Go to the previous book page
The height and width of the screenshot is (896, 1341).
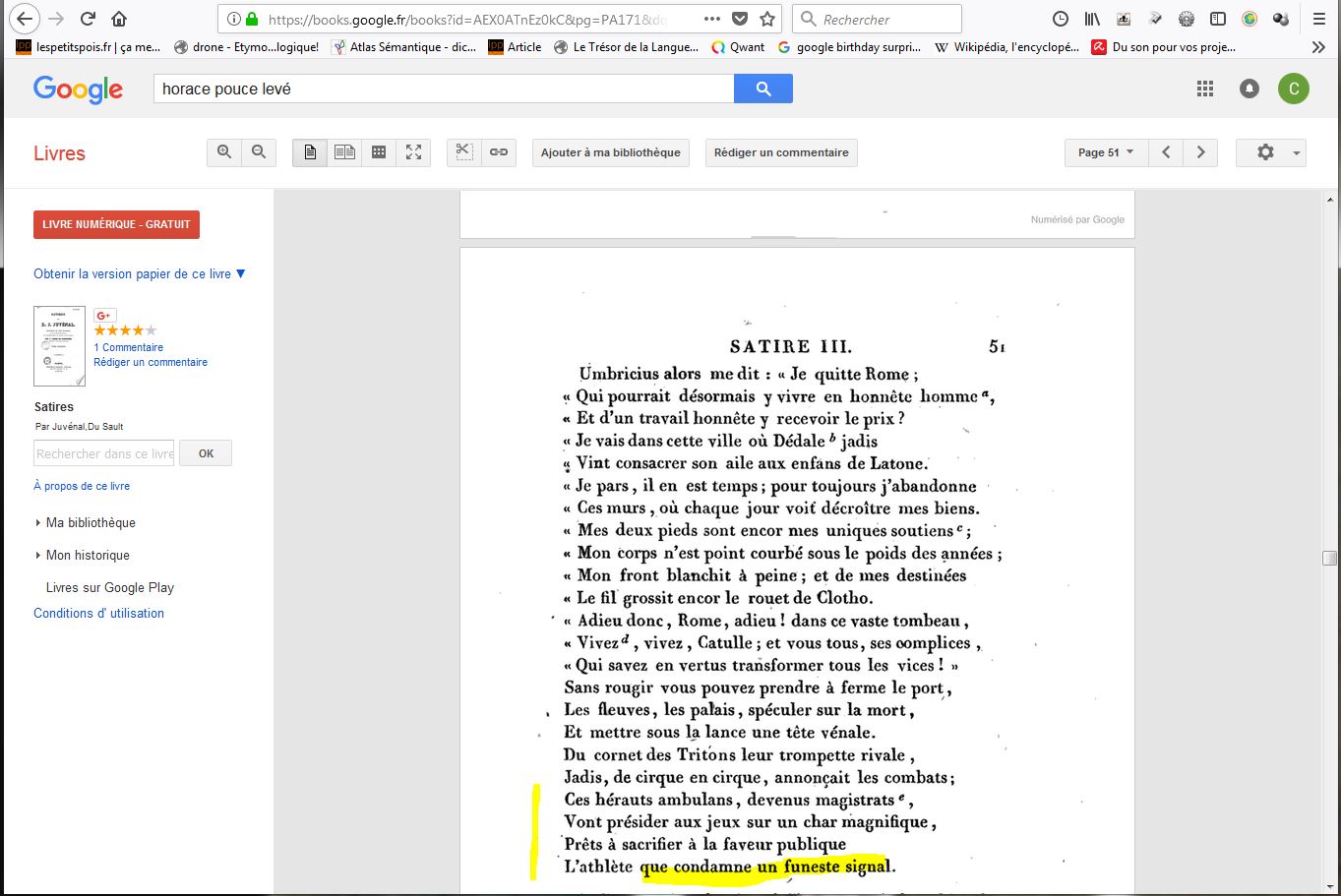click(1166, 152)
